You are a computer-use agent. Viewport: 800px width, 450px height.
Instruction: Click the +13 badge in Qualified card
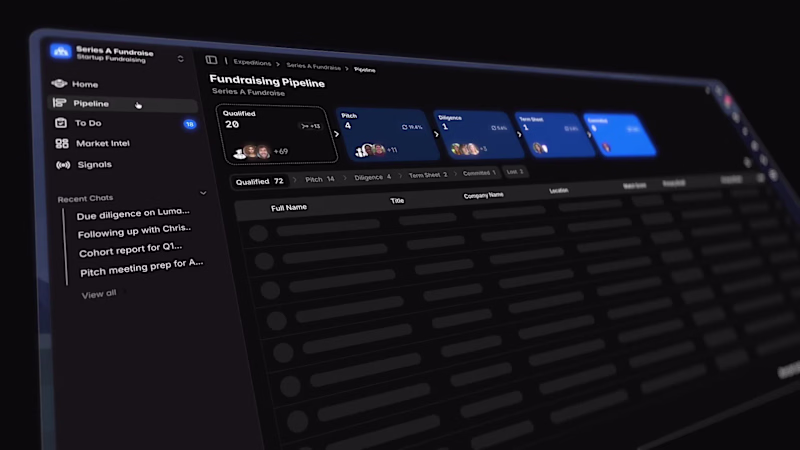click(x=311, y=126)
